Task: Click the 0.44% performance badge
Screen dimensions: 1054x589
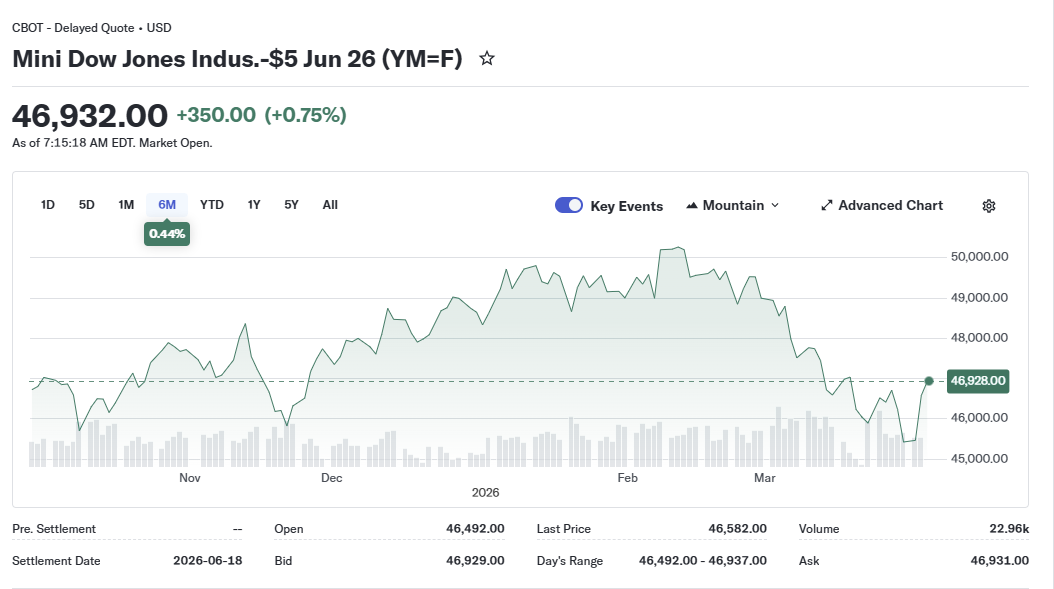Action: (166, 233)
